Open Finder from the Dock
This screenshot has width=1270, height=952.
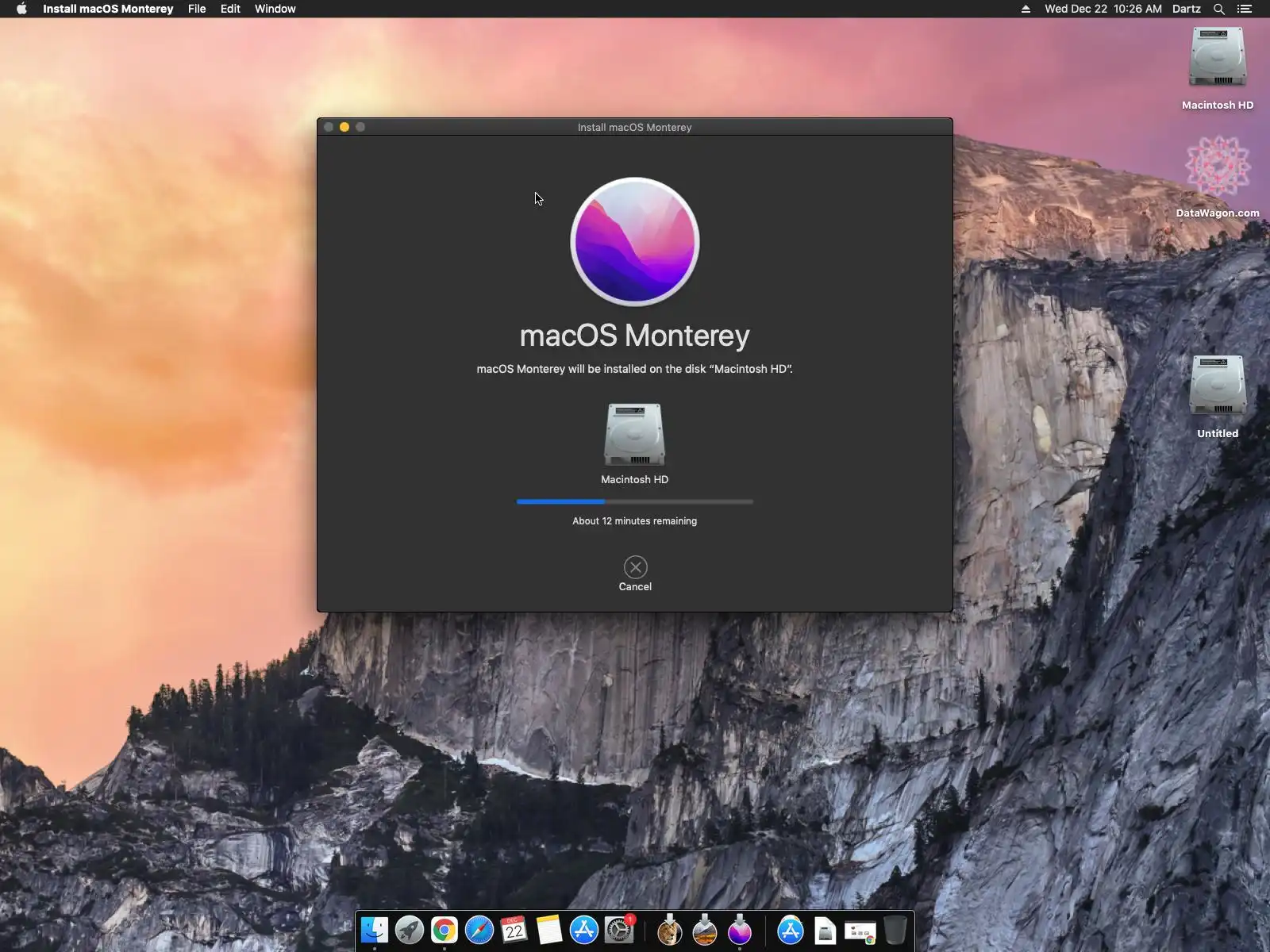coord(375,930)
